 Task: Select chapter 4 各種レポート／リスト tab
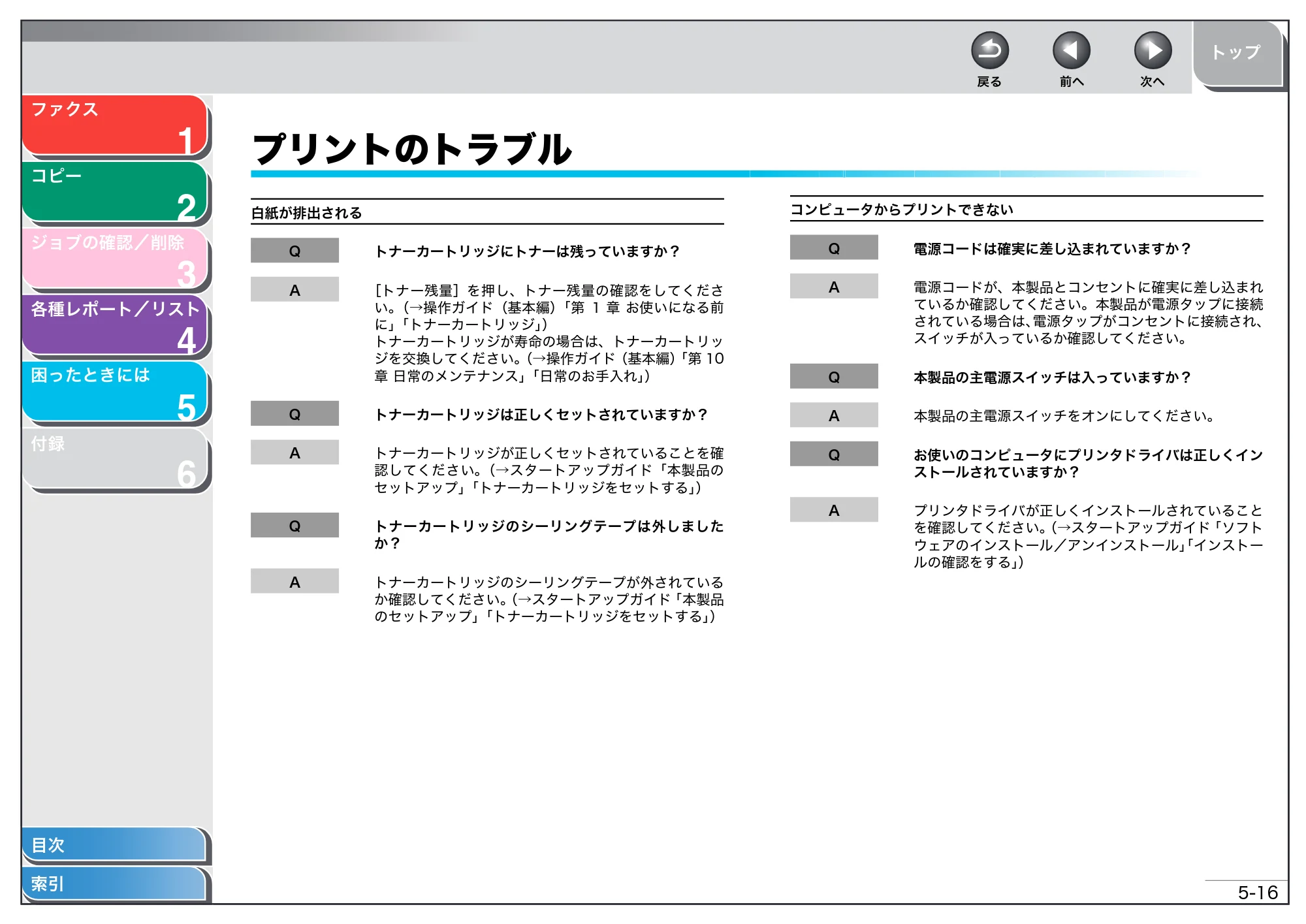(x=114, y=325)
